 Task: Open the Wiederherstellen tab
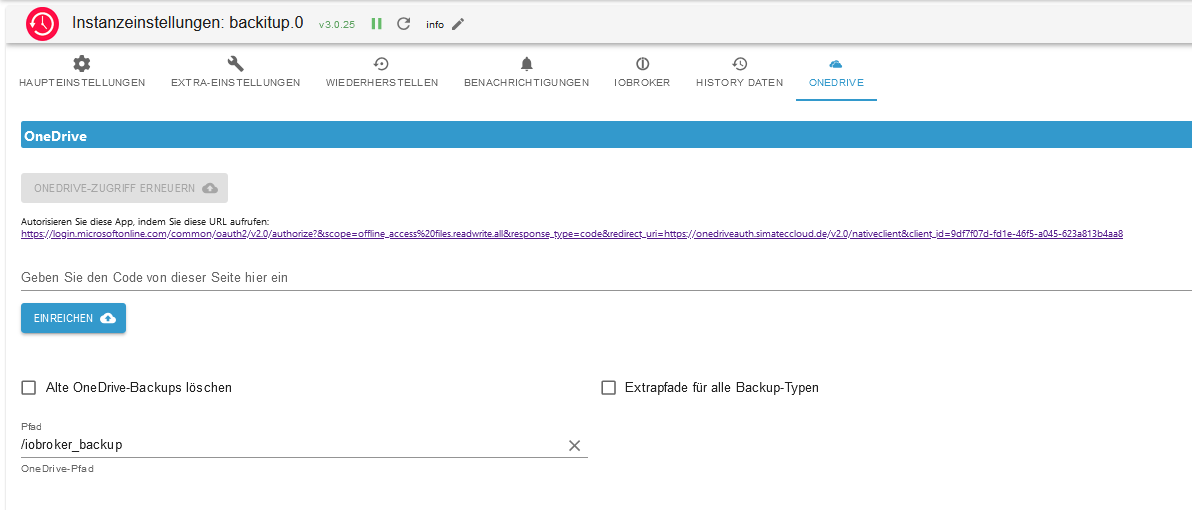click(382, 73)
